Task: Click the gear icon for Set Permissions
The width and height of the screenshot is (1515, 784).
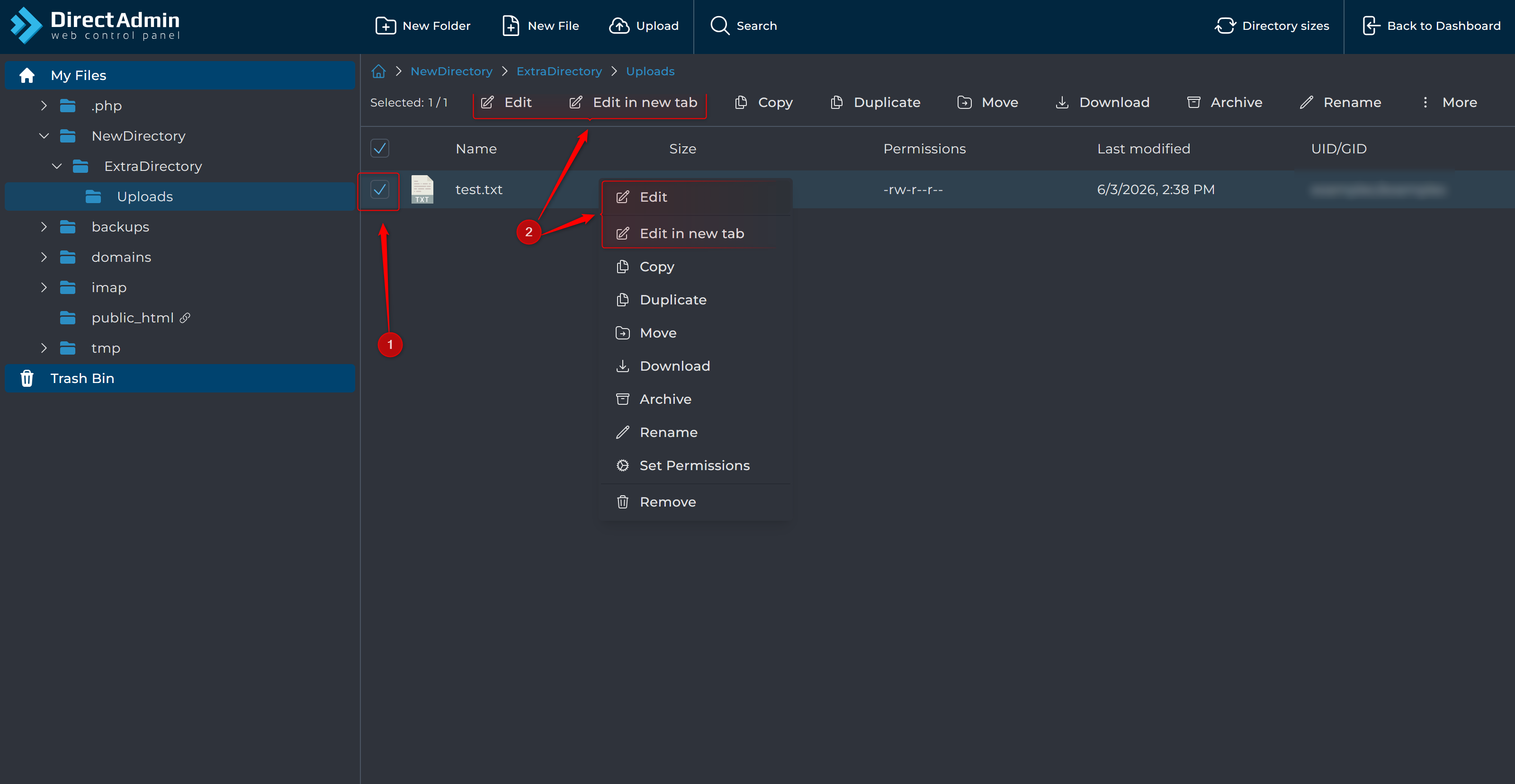Action: coord(622,465)
